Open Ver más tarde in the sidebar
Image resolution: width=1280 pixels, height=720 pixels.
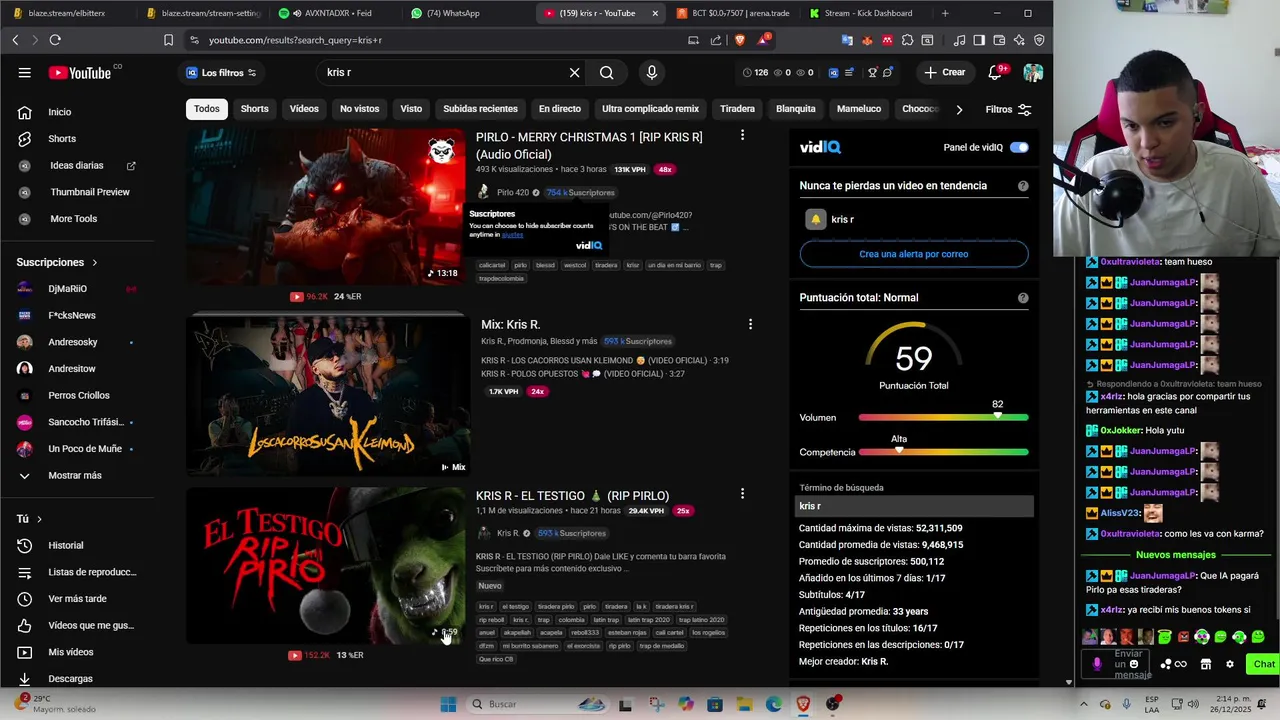(78, 599)
